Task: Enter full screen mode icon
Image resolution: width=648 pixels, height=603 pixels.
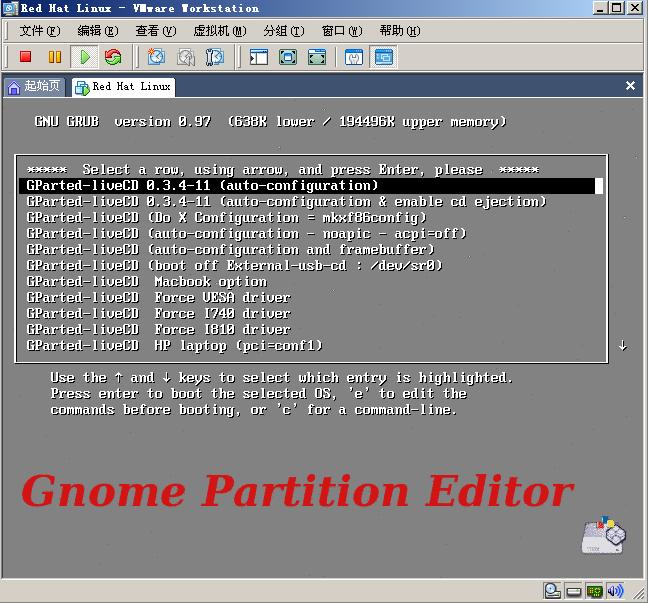Action: point(317,57)
